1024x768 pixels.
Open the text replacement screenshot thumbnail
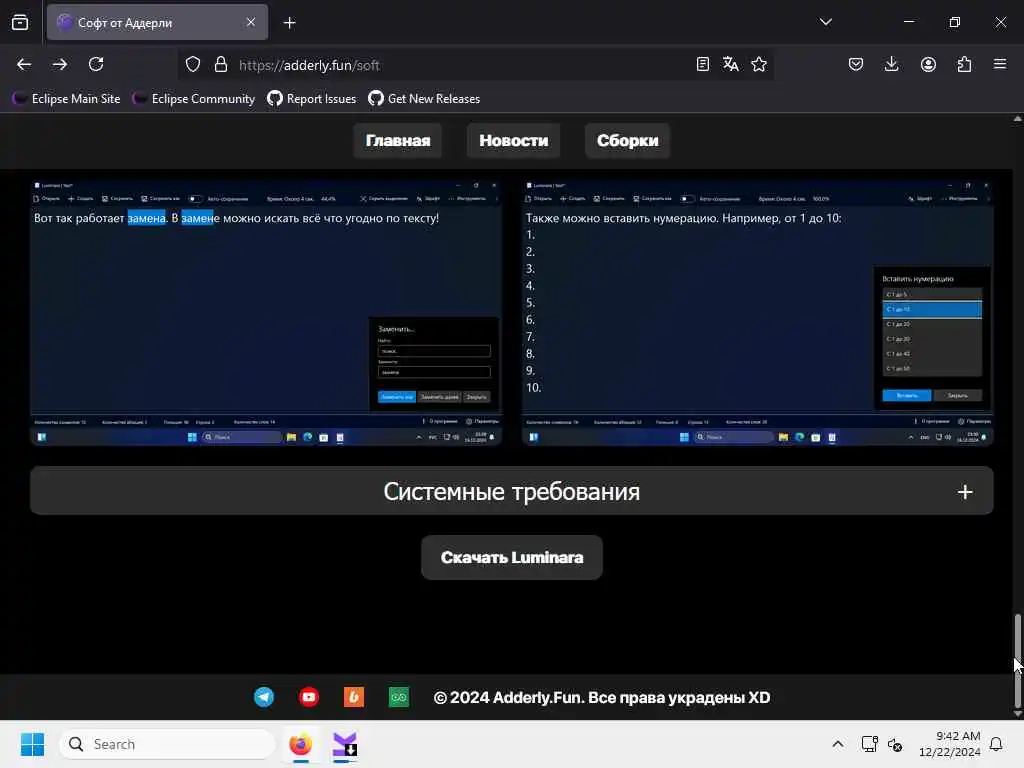click(x=266, y=312)
